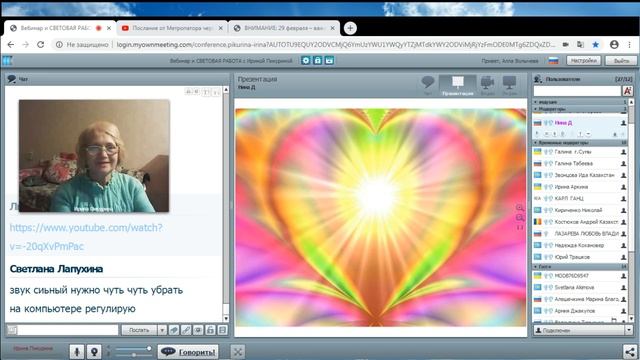Image resolution: width=640 pixels, height=360 pixels.
Task: Click the lock icon in conference header
Action: click(318, 60)
